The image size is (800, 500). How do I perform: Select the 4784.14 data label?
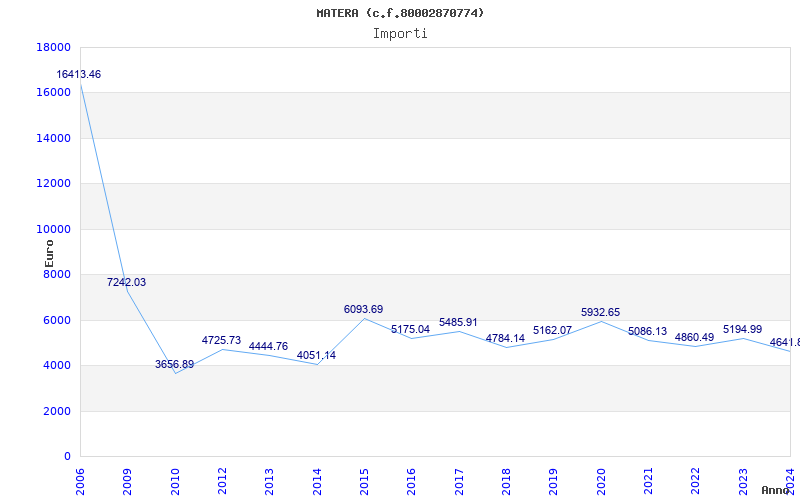(505, 338)
